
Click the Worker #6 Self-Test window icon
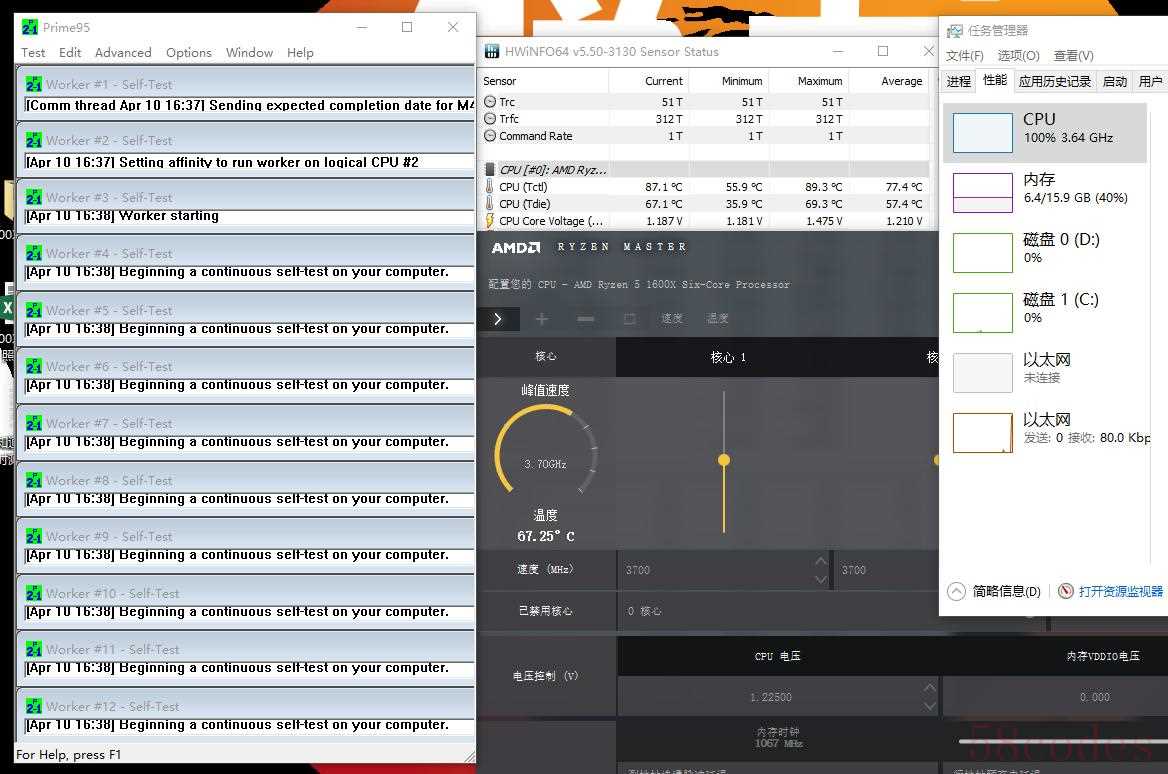click(34, 367)
